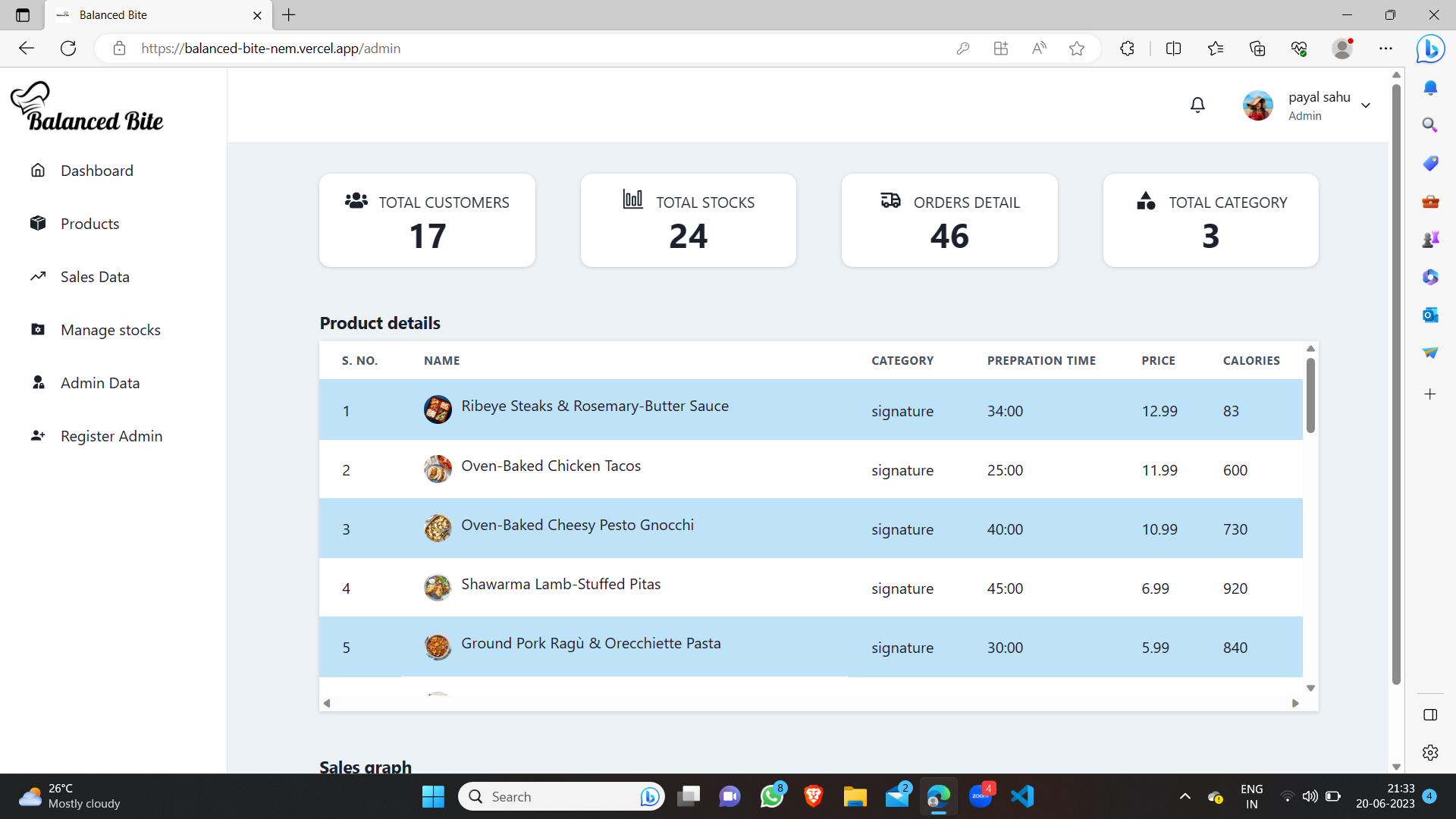
Task: Open notifications with the bell icon
Action: coord(1197,105)
